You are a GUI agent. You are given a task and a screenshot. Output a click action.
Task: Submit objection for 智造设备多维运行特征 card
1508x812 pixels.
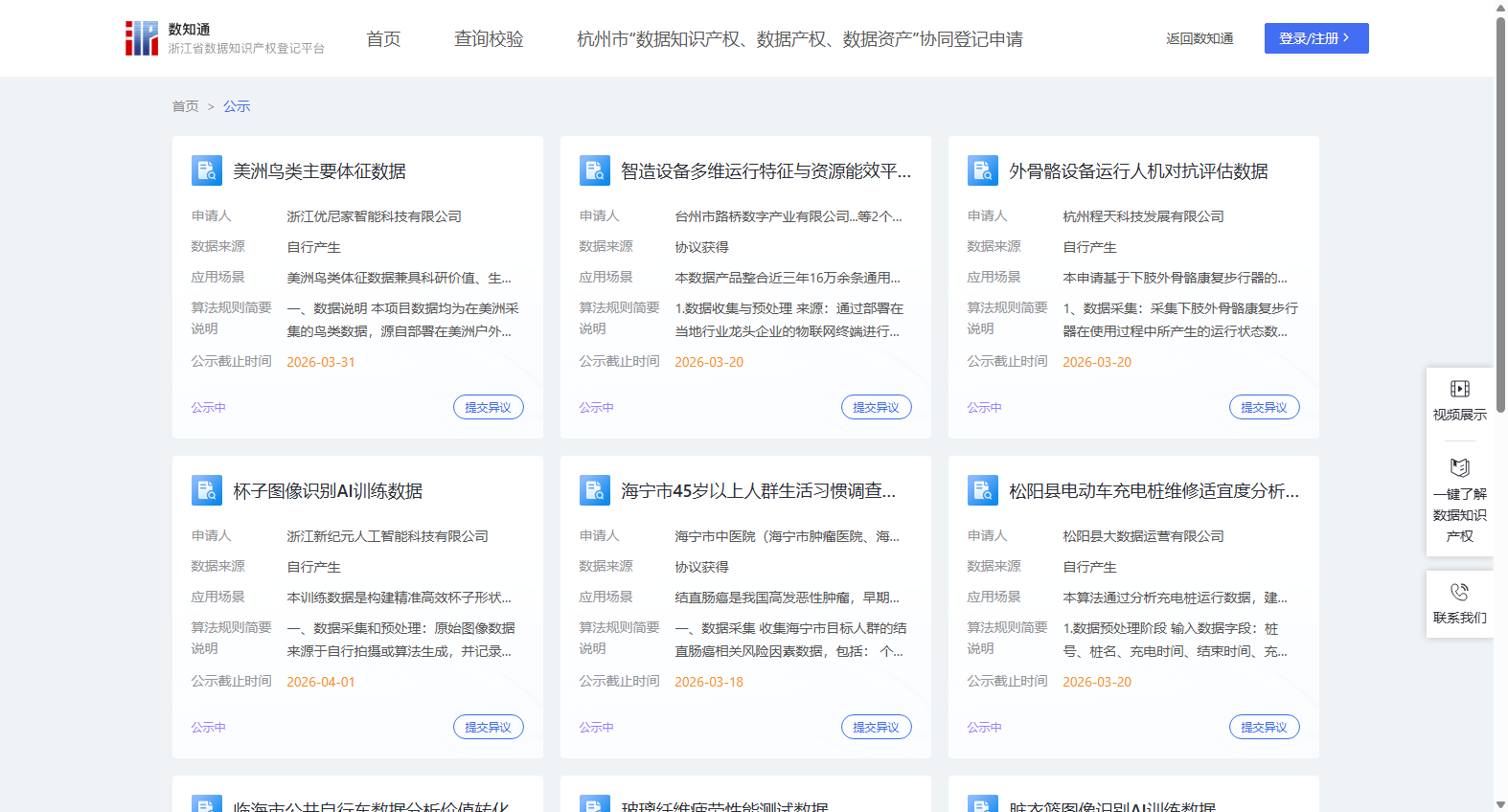[877, 407]
